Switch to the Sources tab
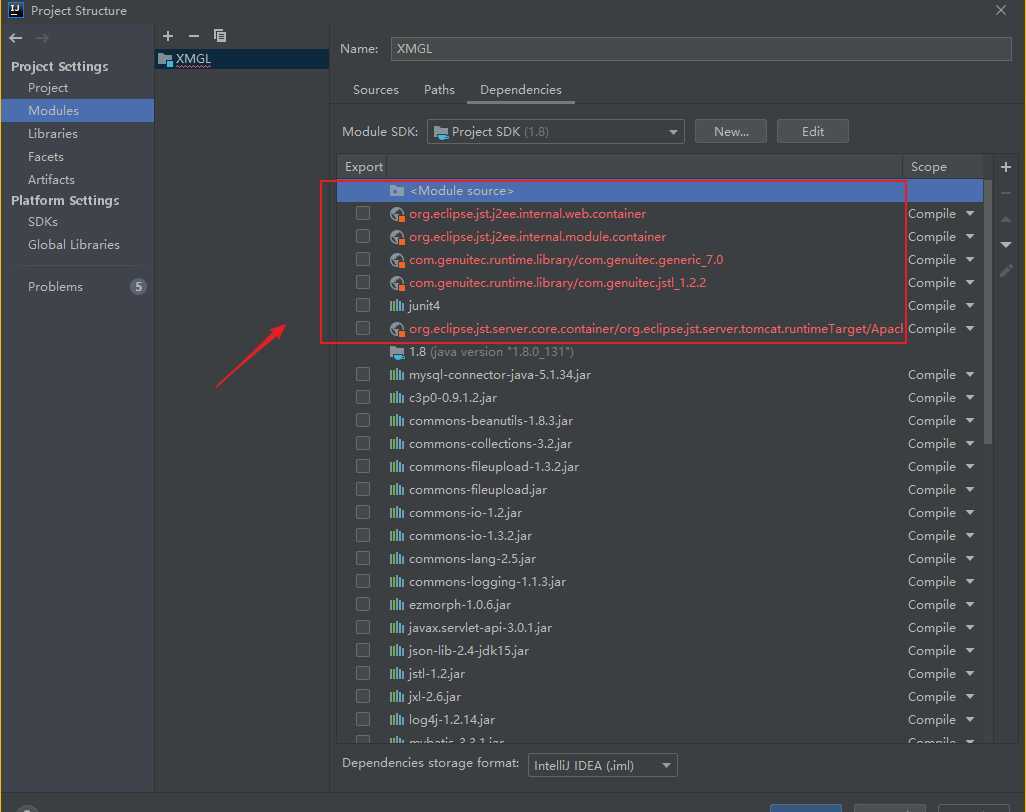This screenshot has width=1026, height=812. pyautogui.click(x=376, y=90)
